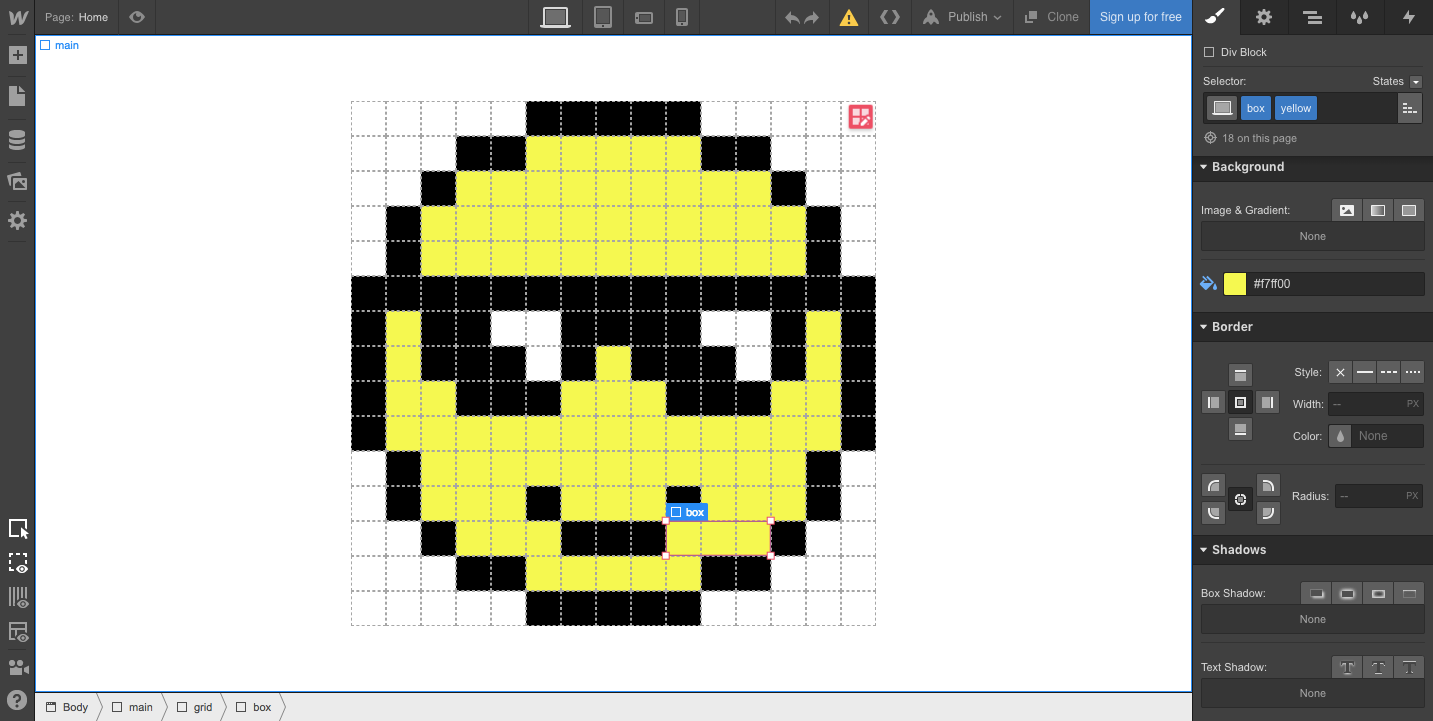The image size is (1433, 721).
Task: Open the Page Home selector
Action: (x=77, y=17)
